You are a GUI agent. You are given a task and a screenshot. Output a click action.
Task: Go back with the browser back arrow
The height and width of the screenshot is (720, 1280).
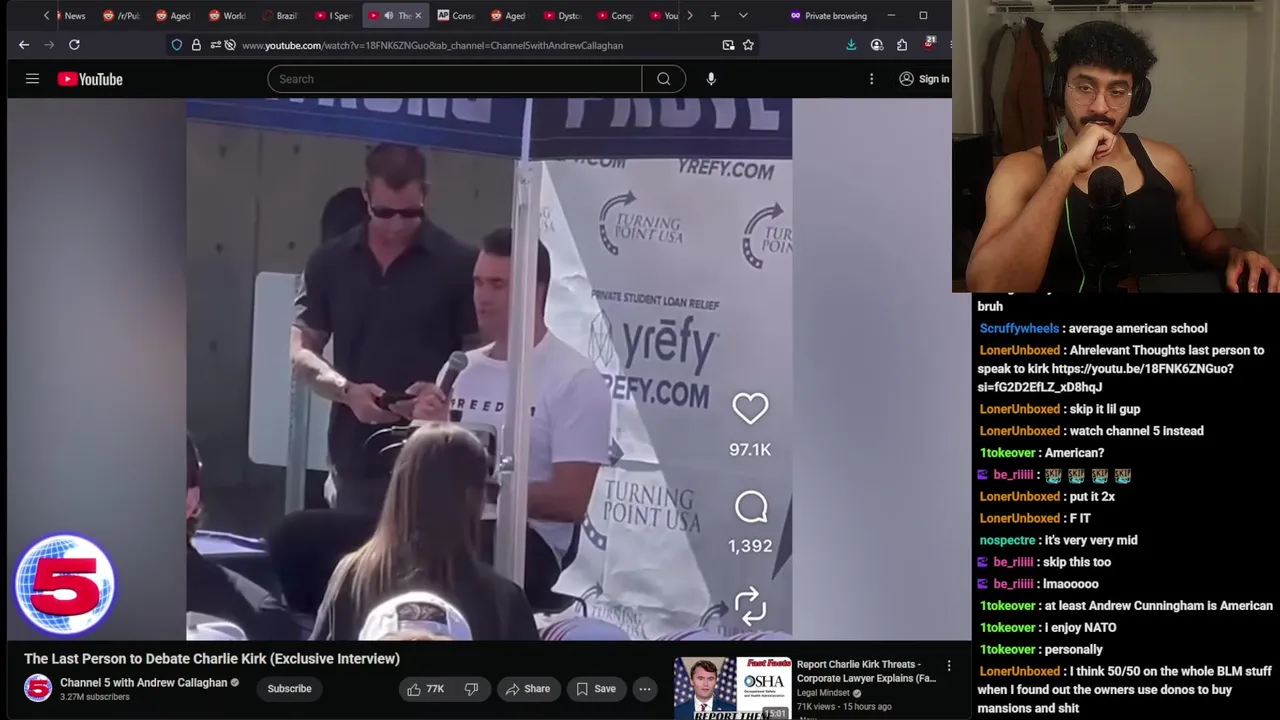[24, 45]
